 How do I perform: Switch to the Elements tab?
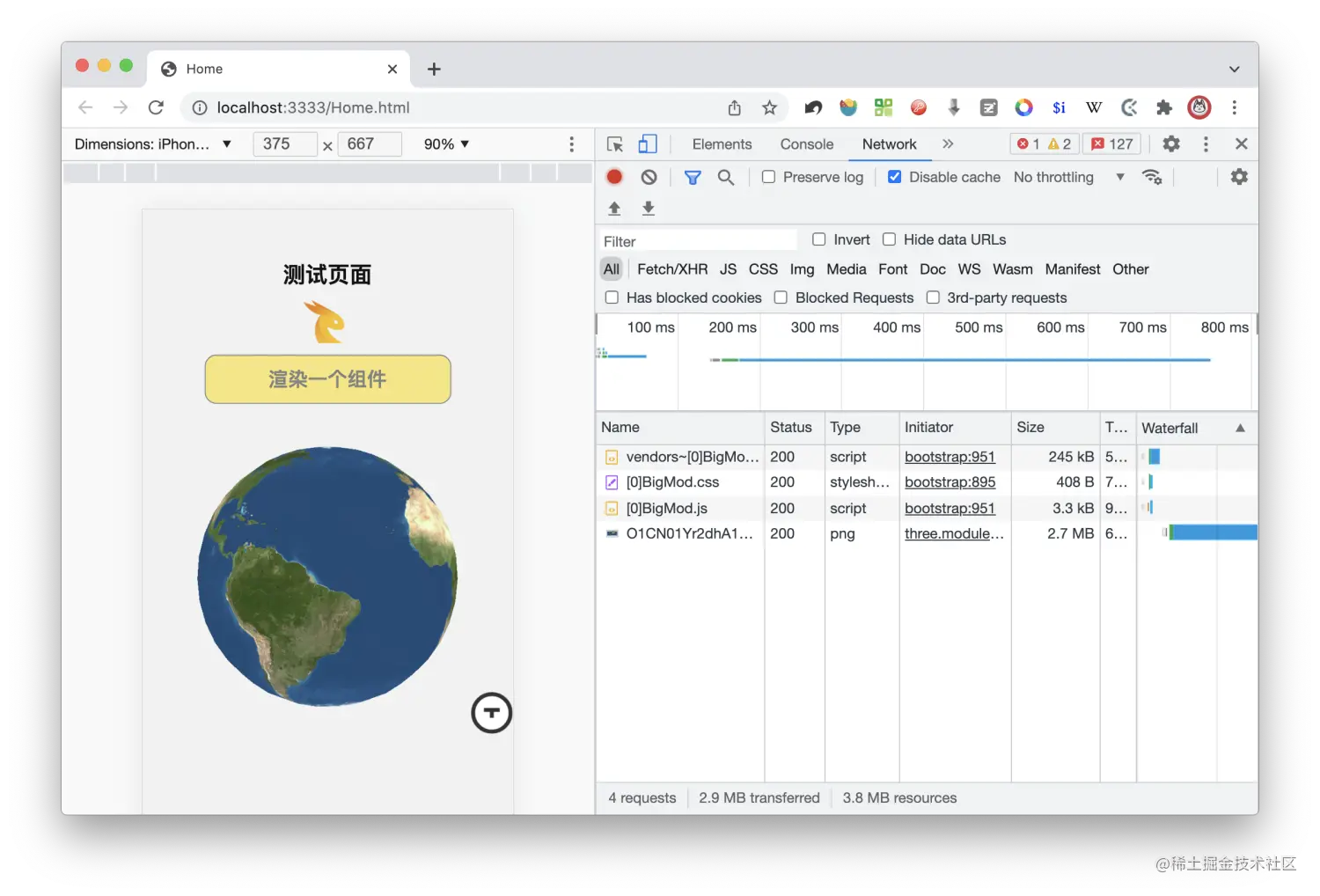pos(722,144)
